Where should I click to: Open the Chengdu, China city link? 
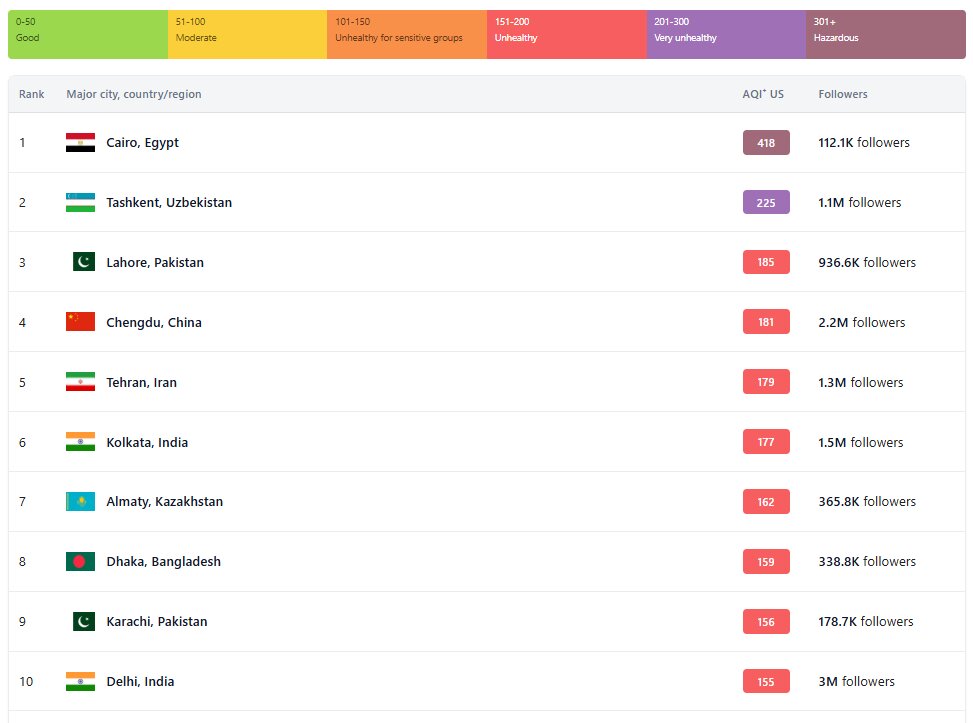click(153, 322)
